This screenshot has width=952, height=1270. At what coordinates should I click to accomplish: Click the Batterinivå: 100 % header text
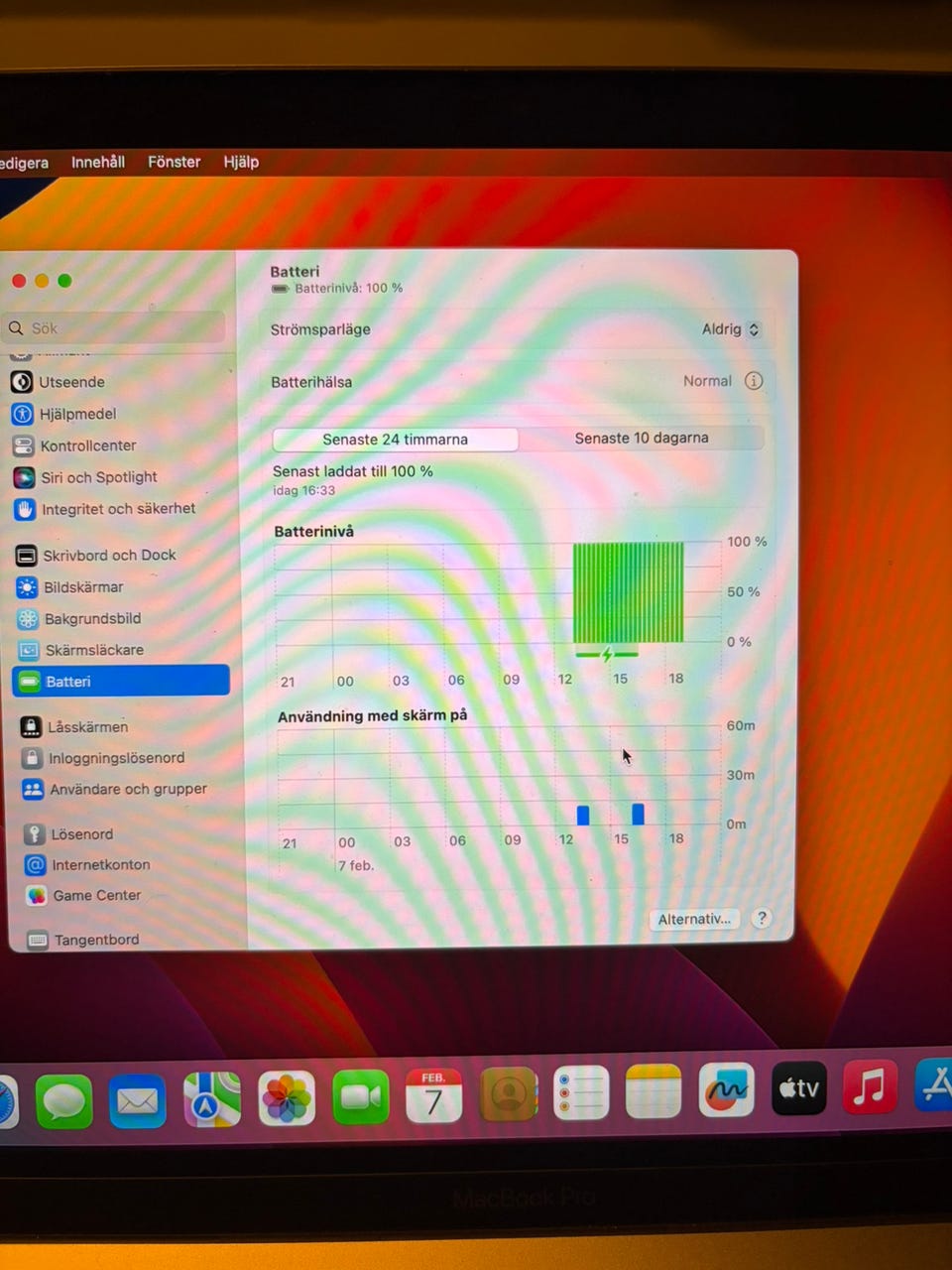point(348,288)
